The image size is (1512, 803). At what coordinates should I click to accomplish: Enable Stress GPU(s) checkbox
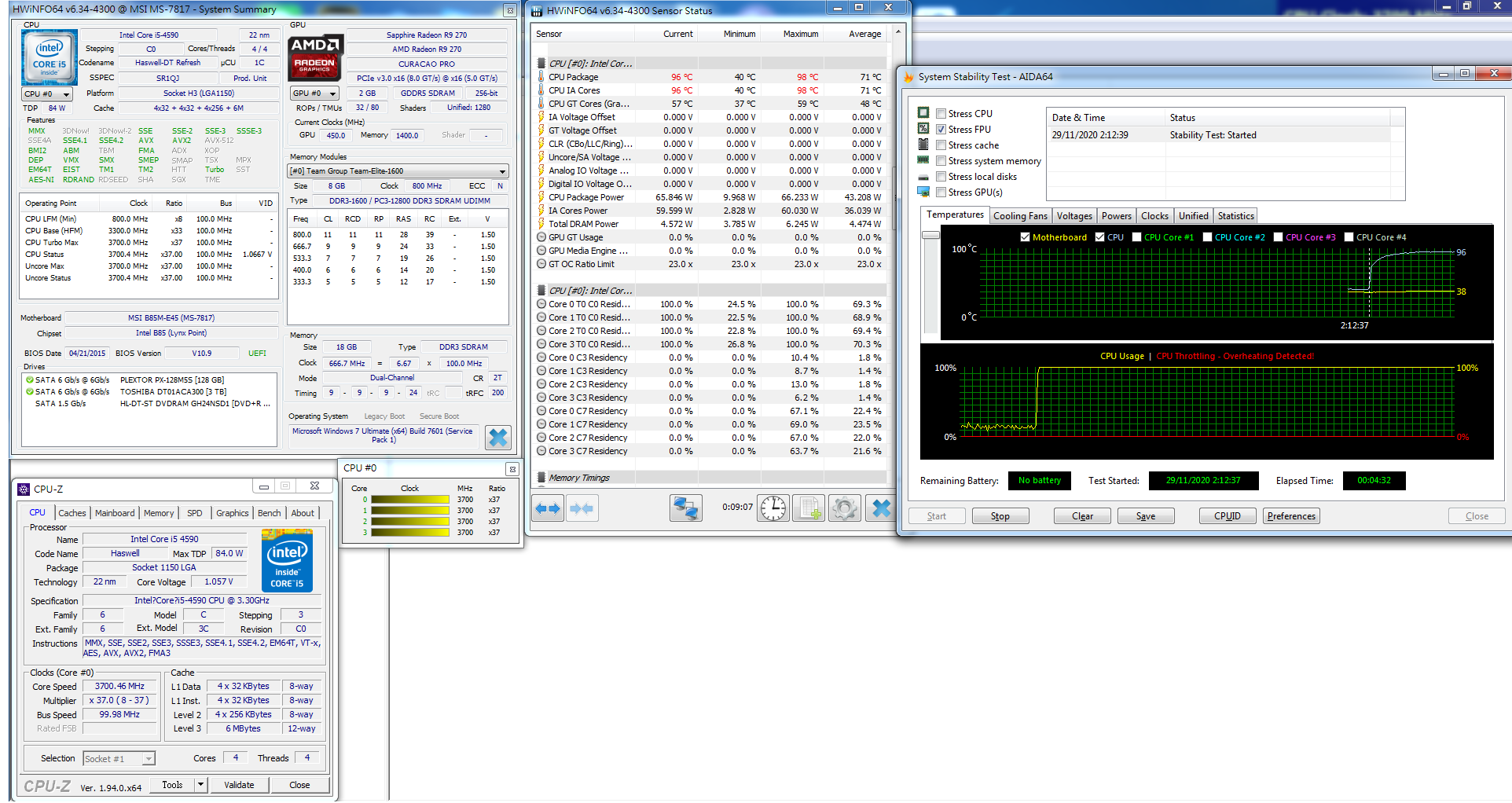(941, 192)
